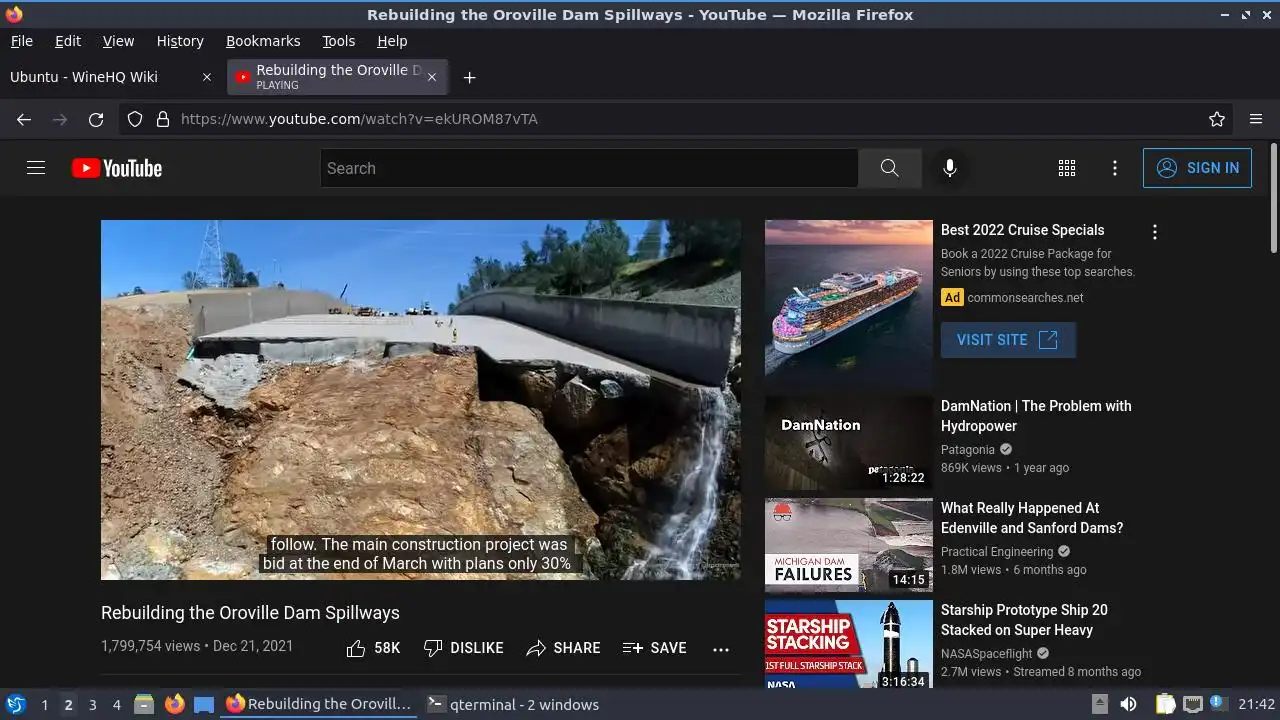Image resolution: width=1280 pixels, height=720 pixels.
Task: Select the Rebuilding the Orovill... taskbar entry
Action: tap(319, 704)
